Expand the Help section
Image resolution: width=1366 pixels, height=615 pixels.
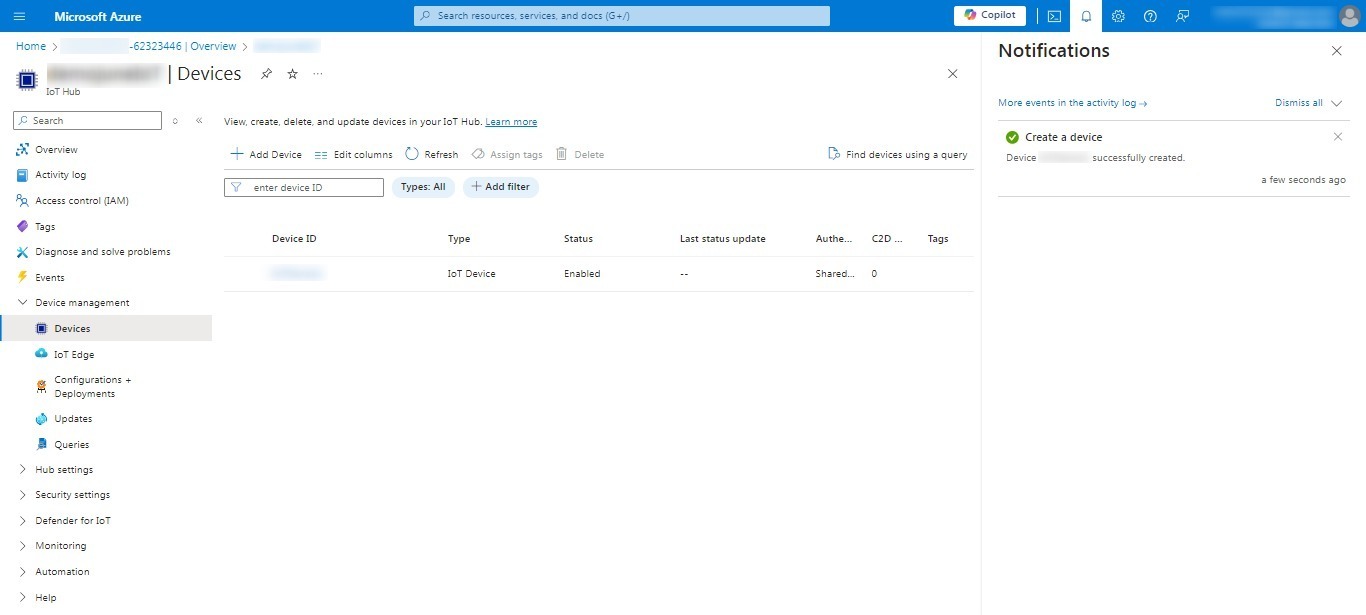(x=45, y=598)
